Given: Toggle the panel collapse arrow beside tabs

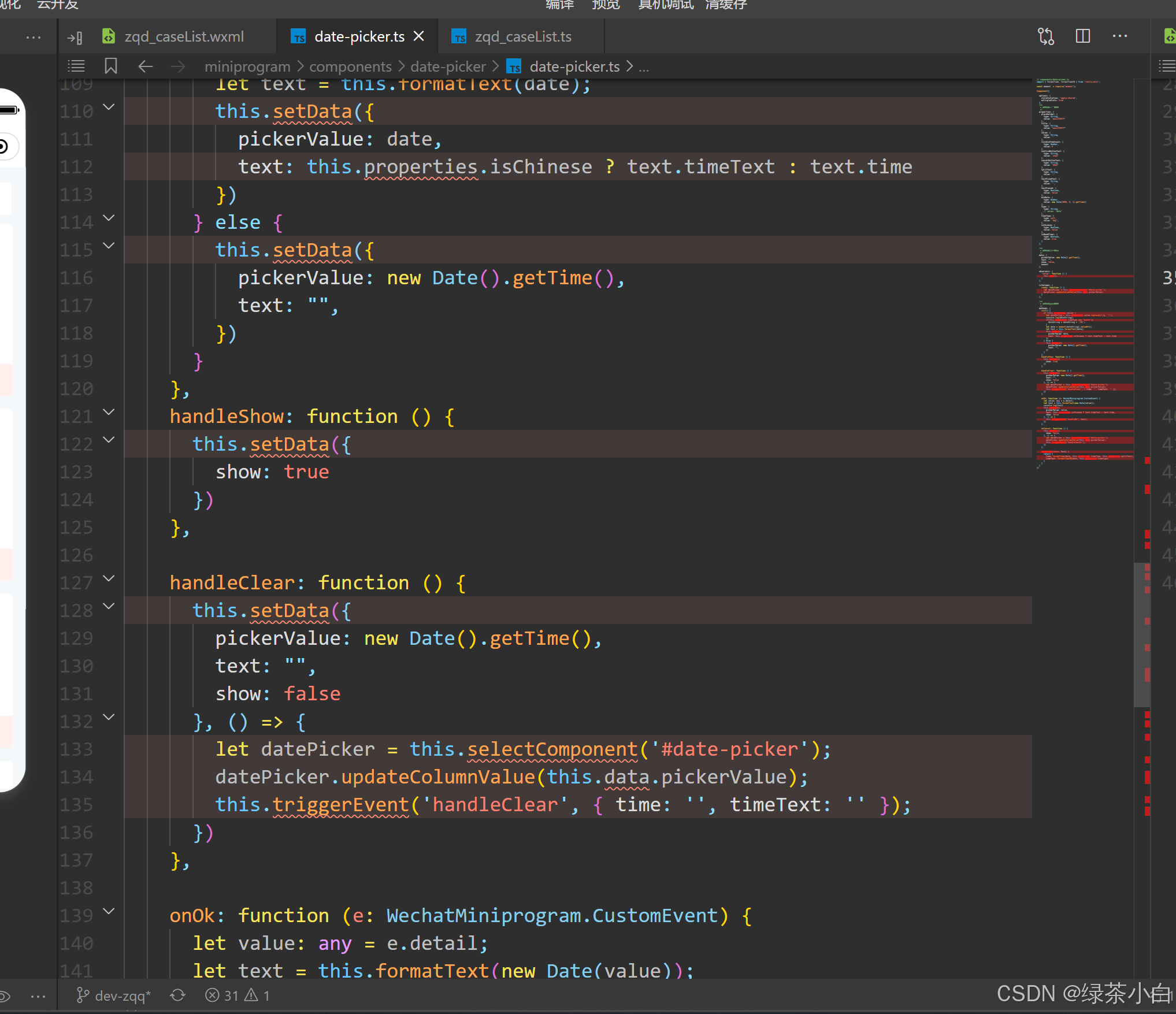Looking at the screenshot, I should point(75,38).
